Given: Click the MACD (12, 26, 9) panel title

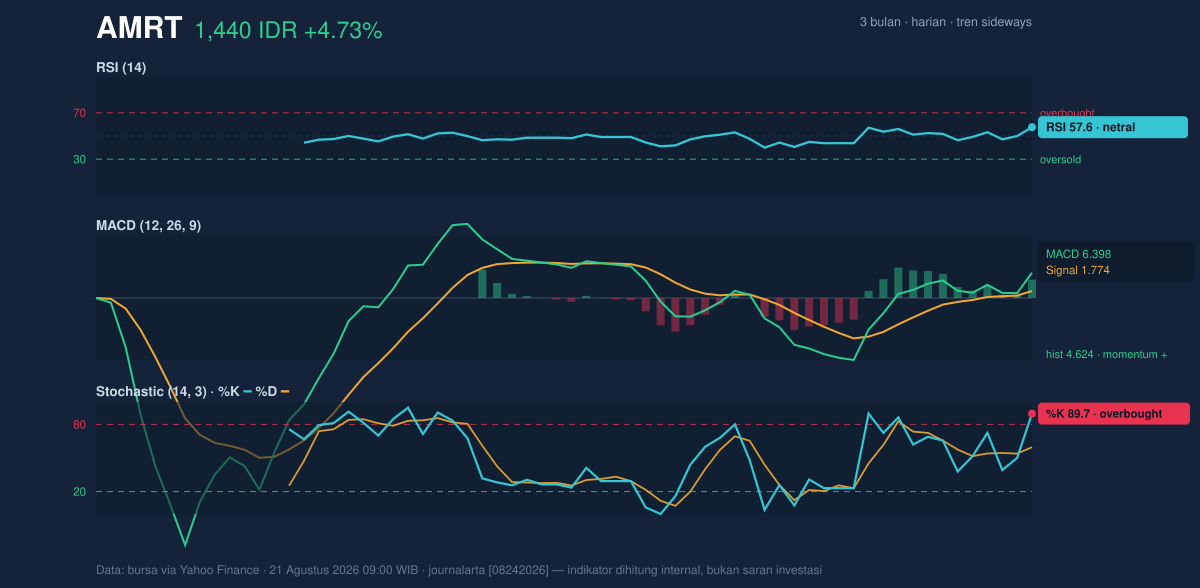Looking at the screenshot, I should pos(148,226).
